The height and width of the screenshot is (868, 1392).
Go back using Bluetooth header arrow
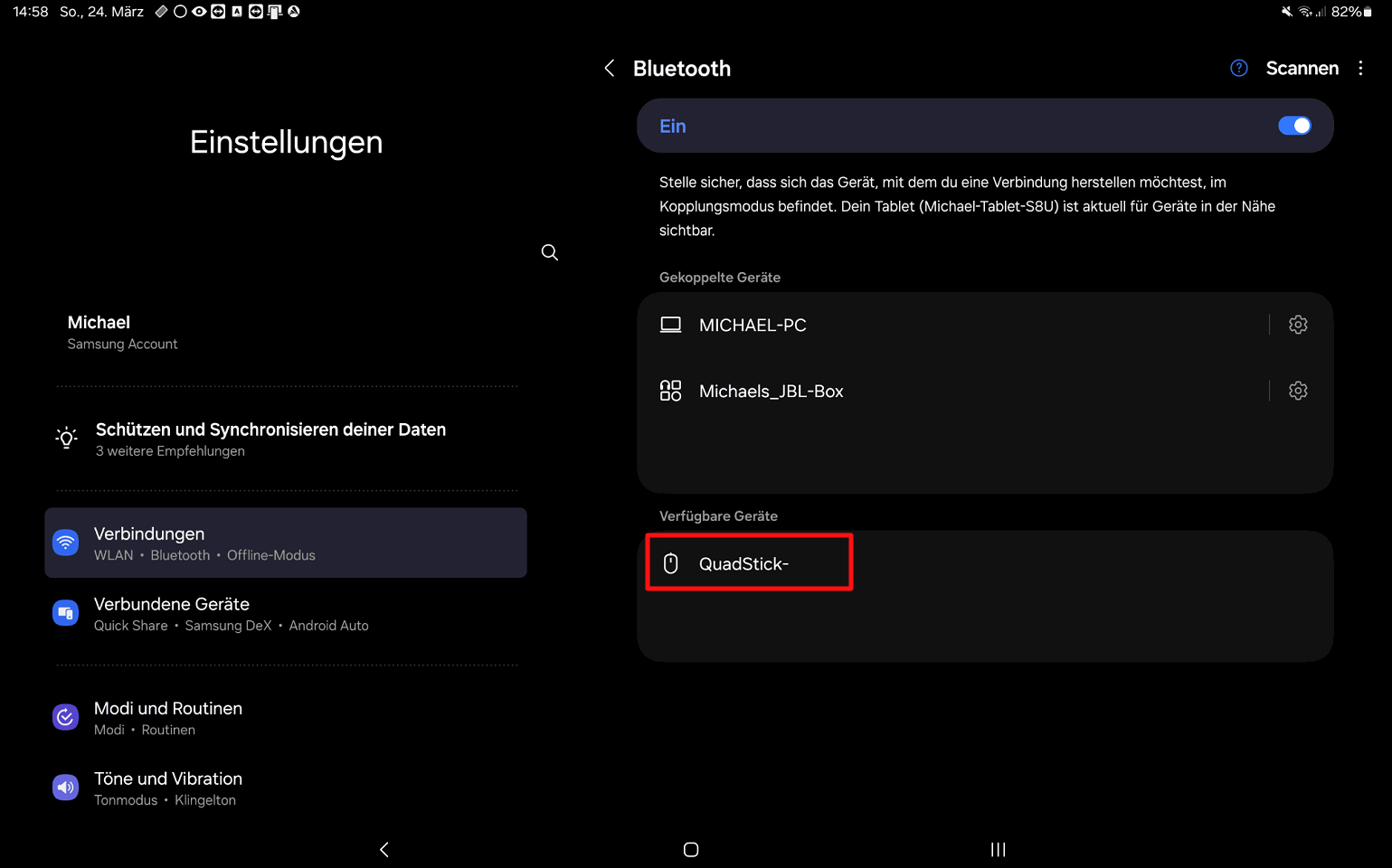(x=610, y=69)
